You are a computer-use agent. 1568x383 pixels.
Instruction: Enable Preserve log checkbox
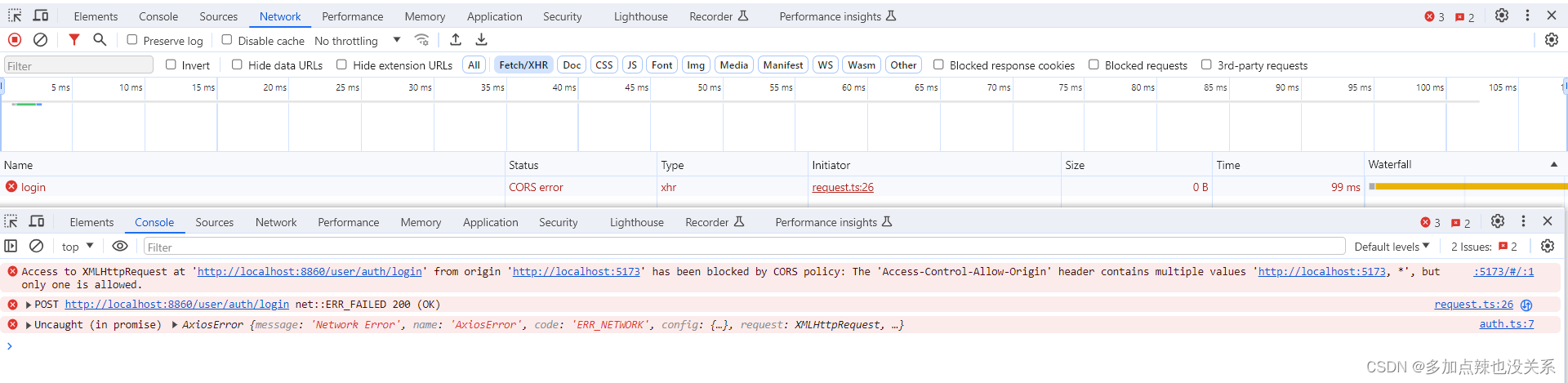132,39
